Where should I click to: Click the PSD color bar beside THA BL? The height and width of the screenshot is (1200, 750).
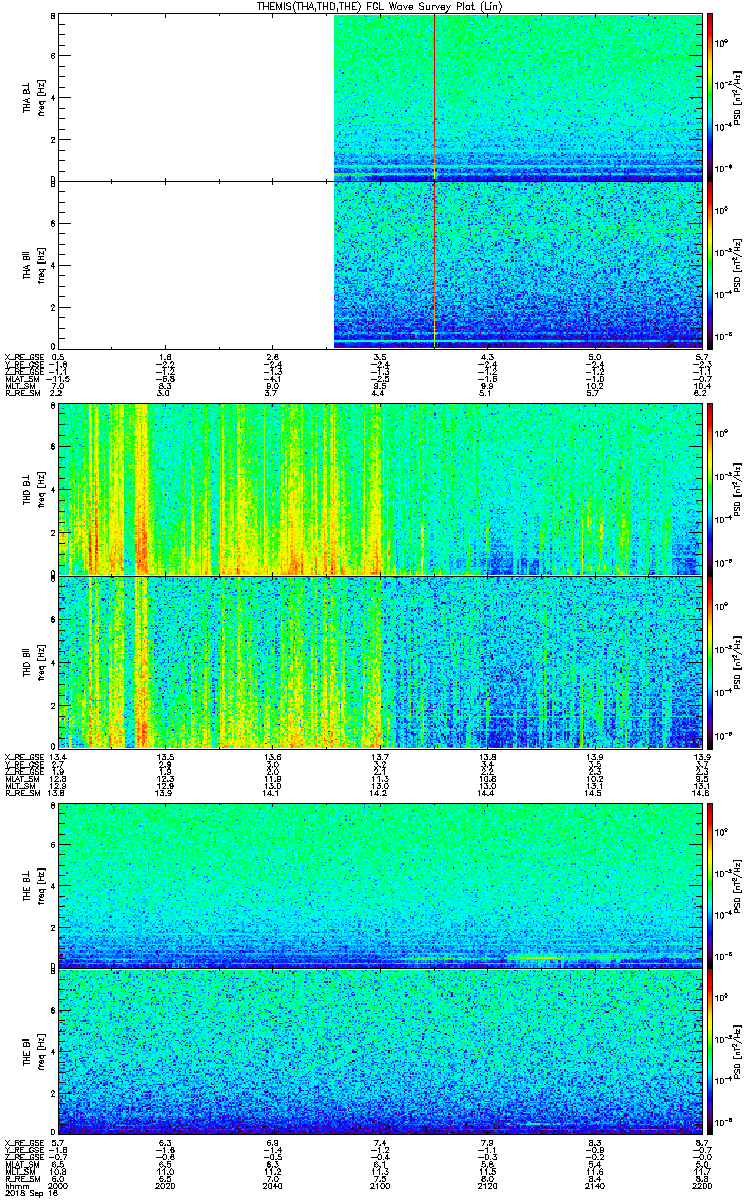coord(710,97)
